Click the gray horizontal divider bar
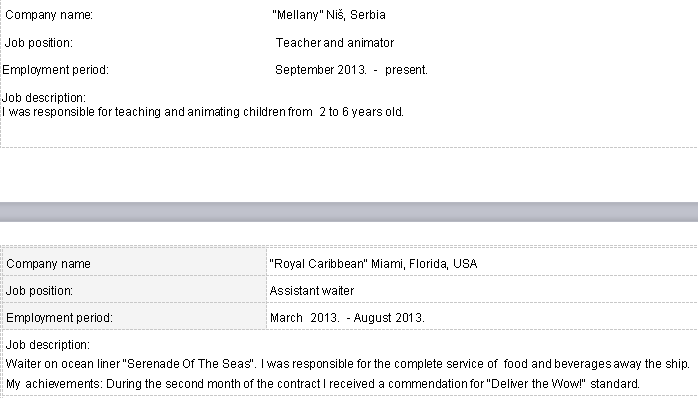 point(349,212)
